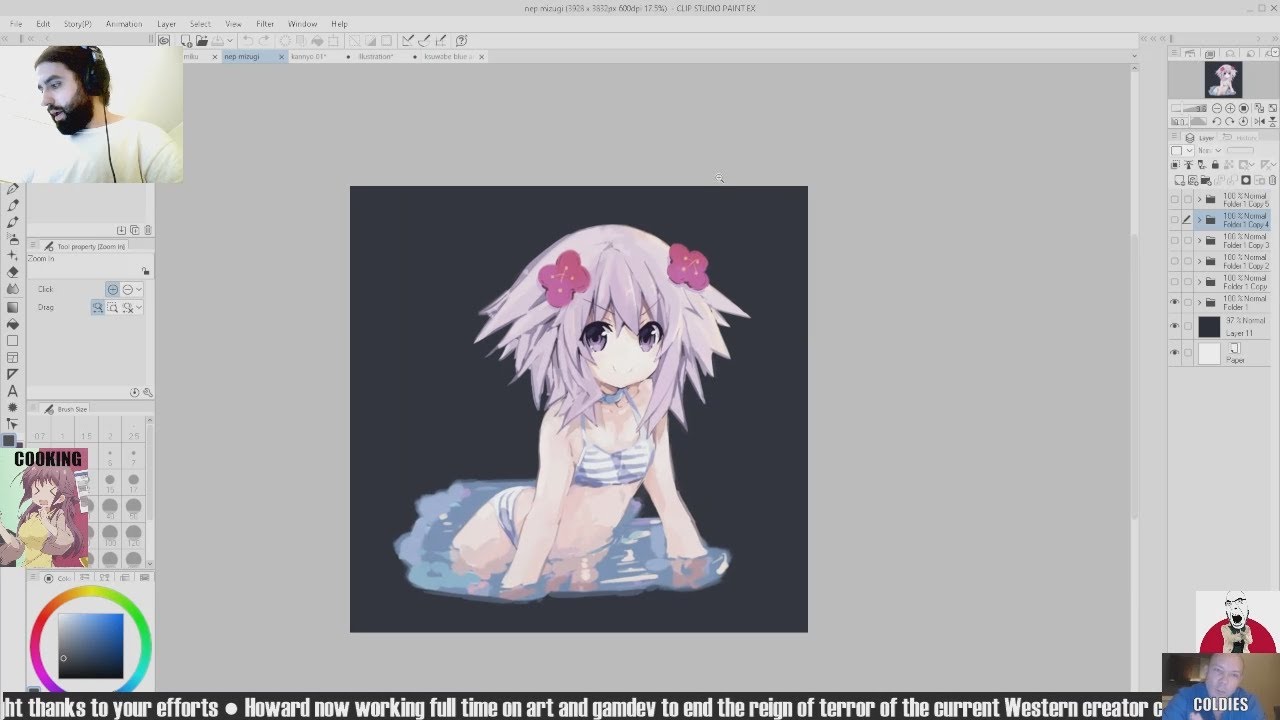Hide Layer 11 with its eye icon
This screenshot has width=1280, height=720.
point(1174,326)
